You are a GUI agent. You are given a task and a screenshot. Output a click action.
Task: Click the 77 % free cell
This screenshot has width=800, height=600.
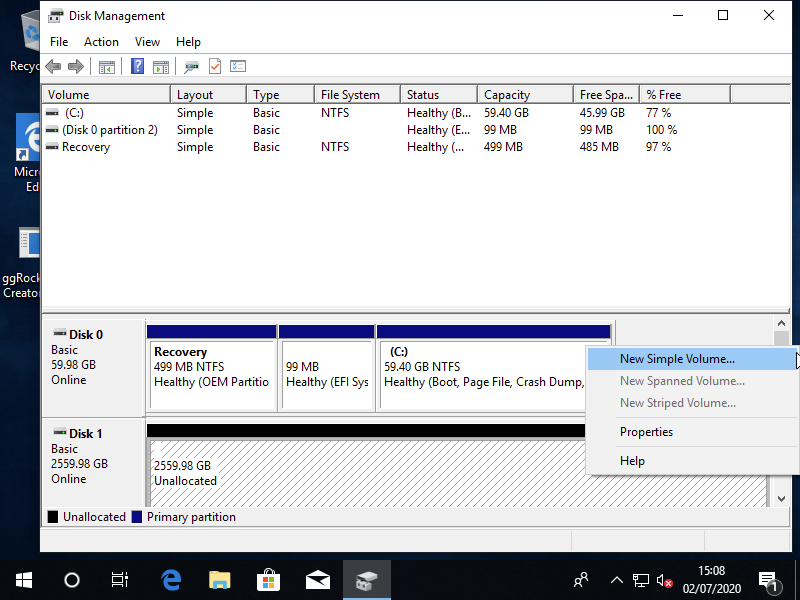(659, 113)
